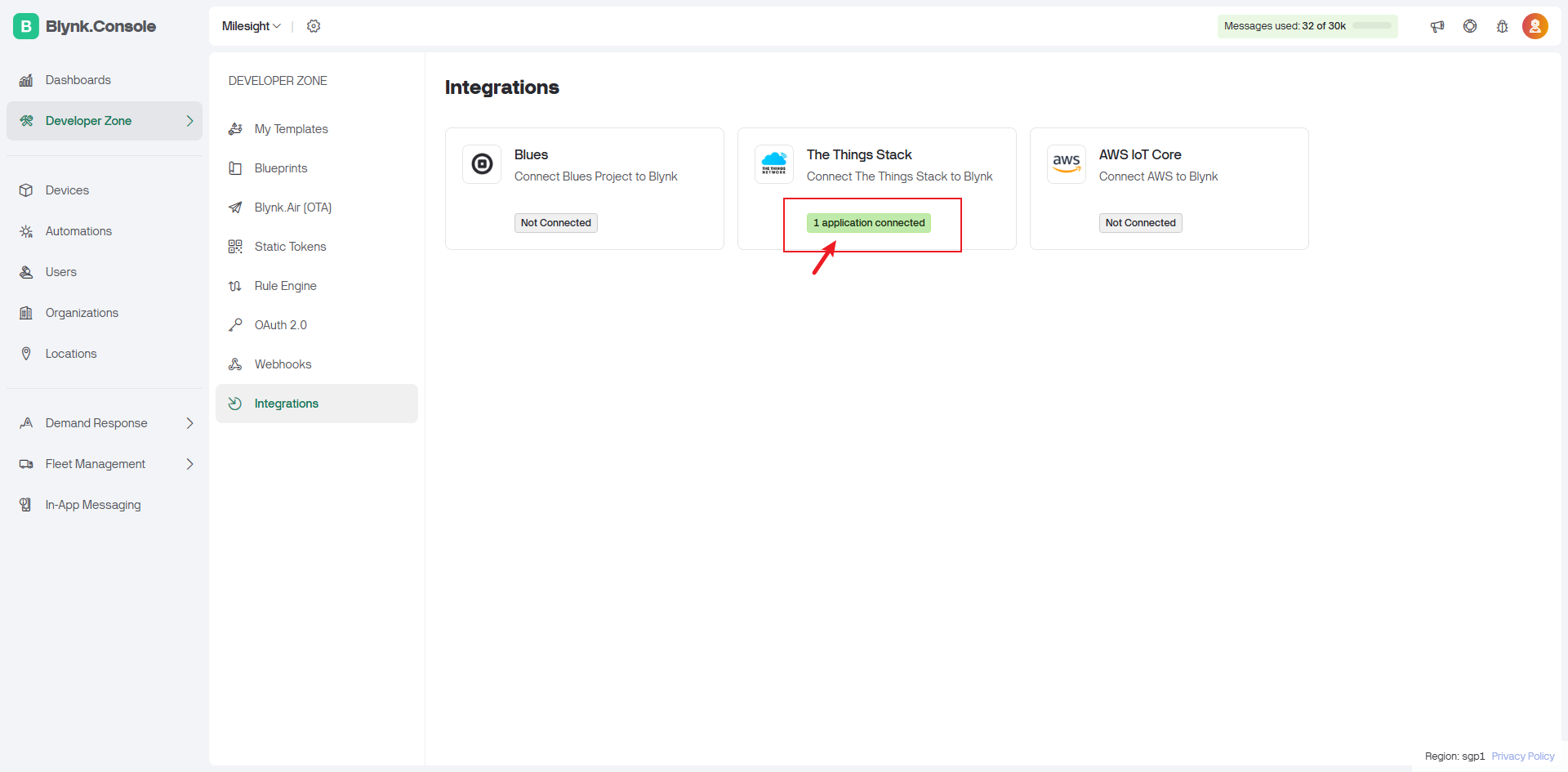
Task: Click the Devices cube icon
Action: click(x=26, y=190)
